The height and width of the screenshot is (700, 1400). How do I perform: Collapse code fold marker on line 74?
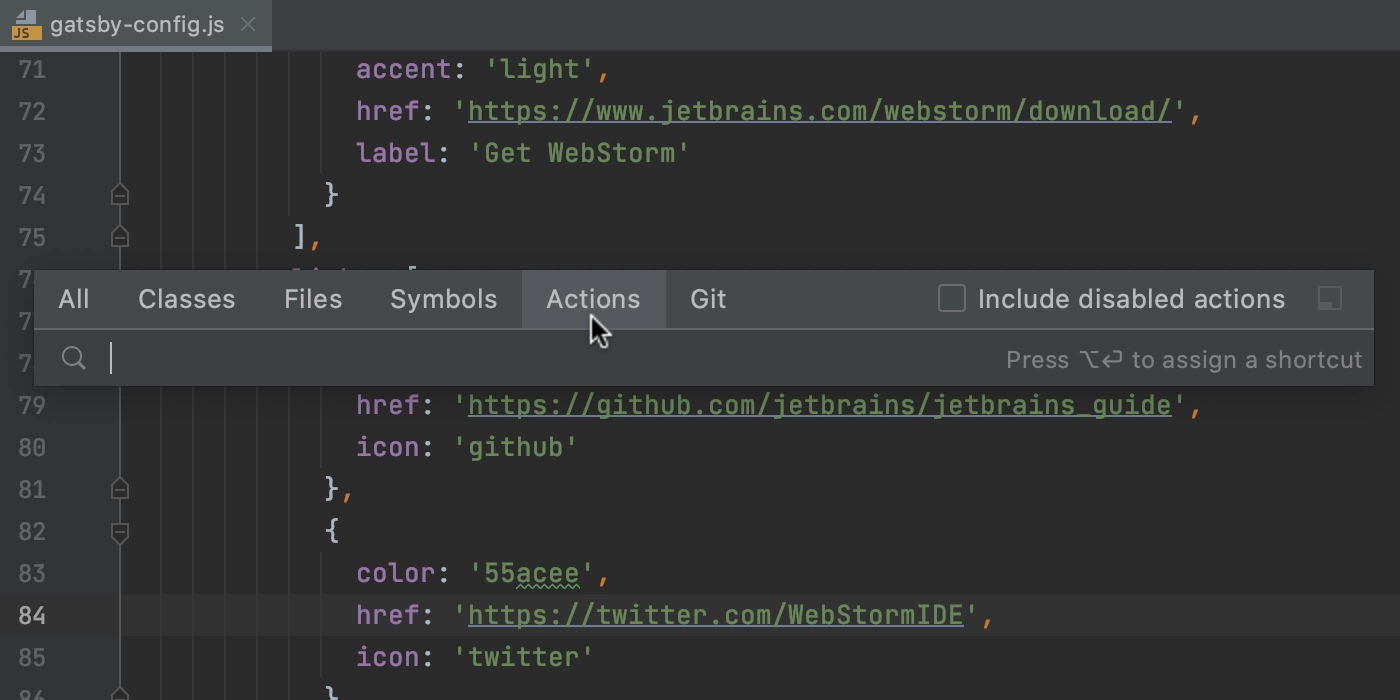tap(120, 195)
